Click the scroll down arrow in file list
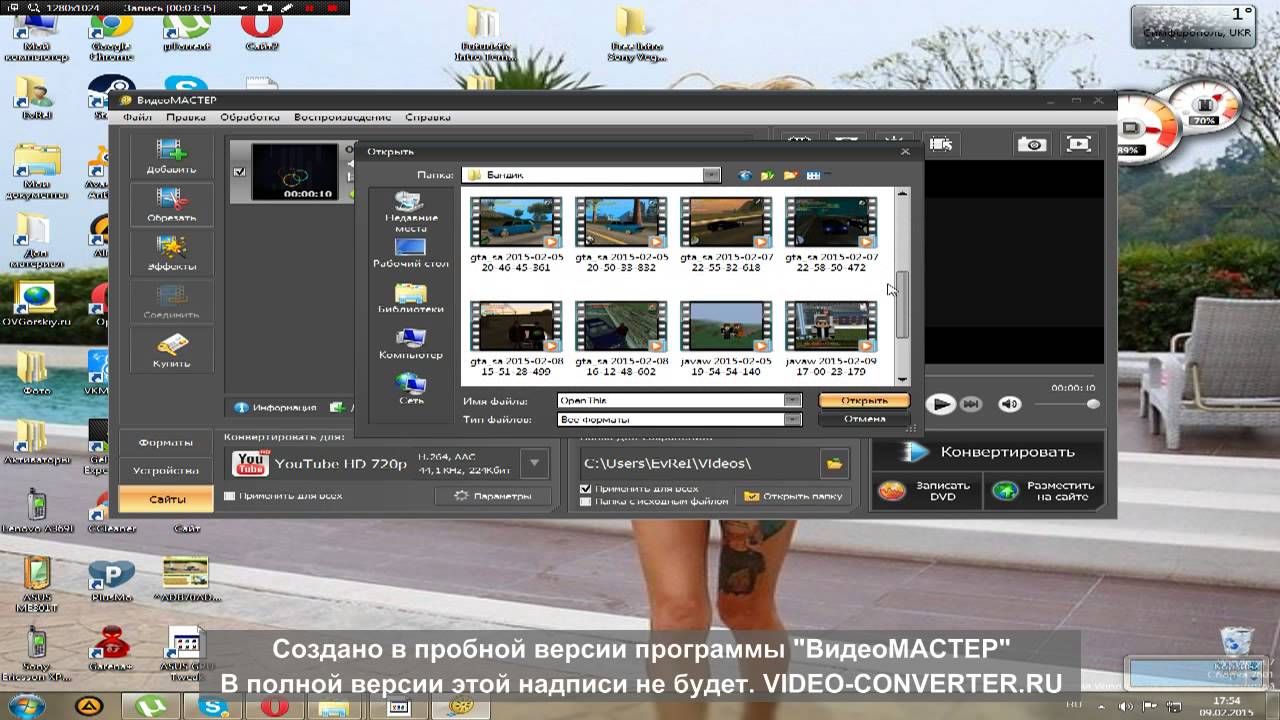The height and width of the screenshot is (720, 1280). (x=901, y=379)
